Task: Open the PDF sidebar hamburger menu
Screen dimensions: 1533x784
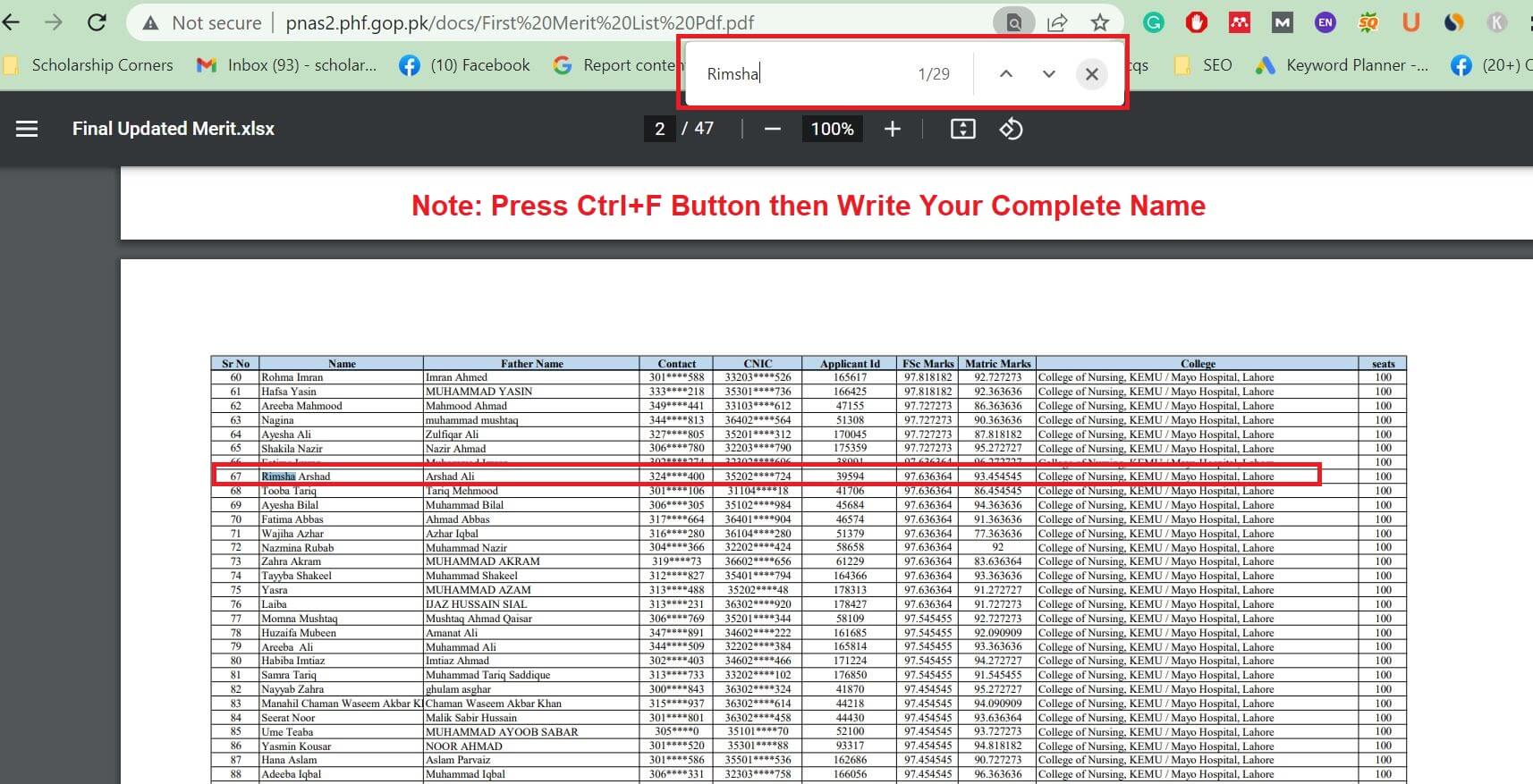Action: 27,129
